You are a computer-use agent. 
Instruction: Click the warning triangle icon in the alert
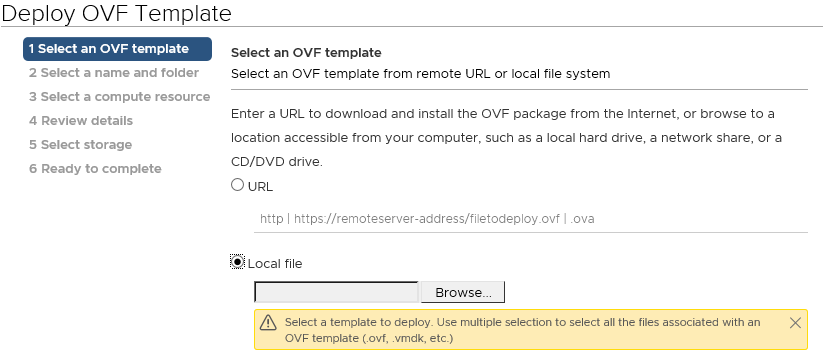tap(268, 322)
